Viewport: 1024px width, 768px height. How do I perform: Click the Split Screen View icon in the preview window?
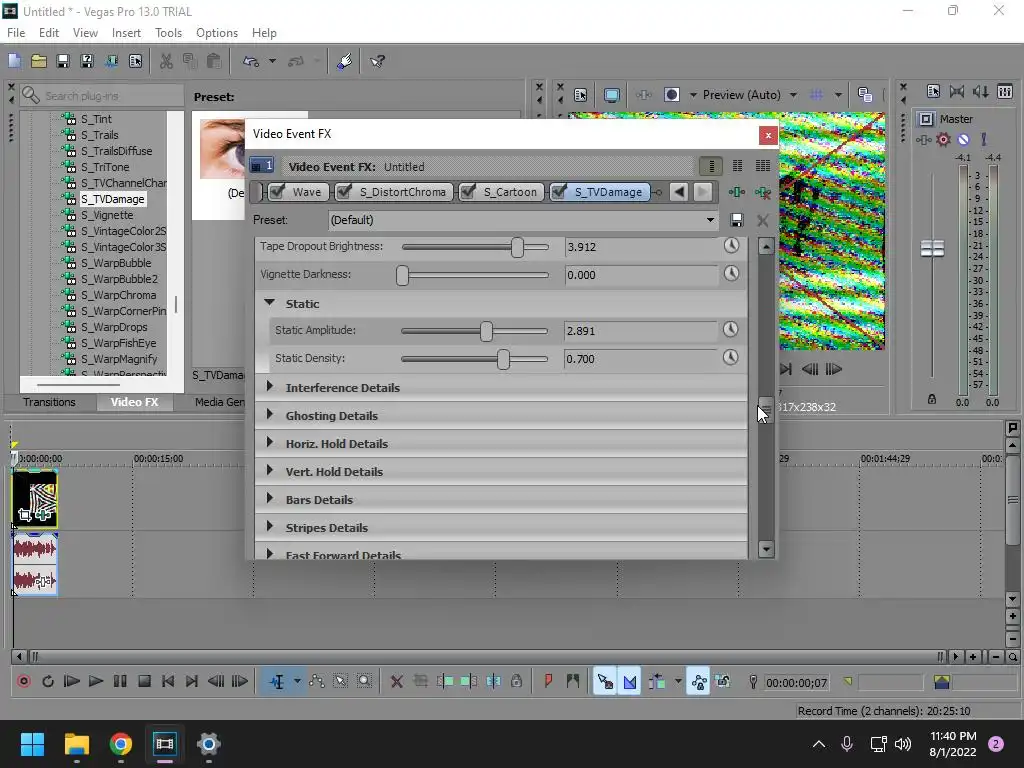click(x=671, y=95)
